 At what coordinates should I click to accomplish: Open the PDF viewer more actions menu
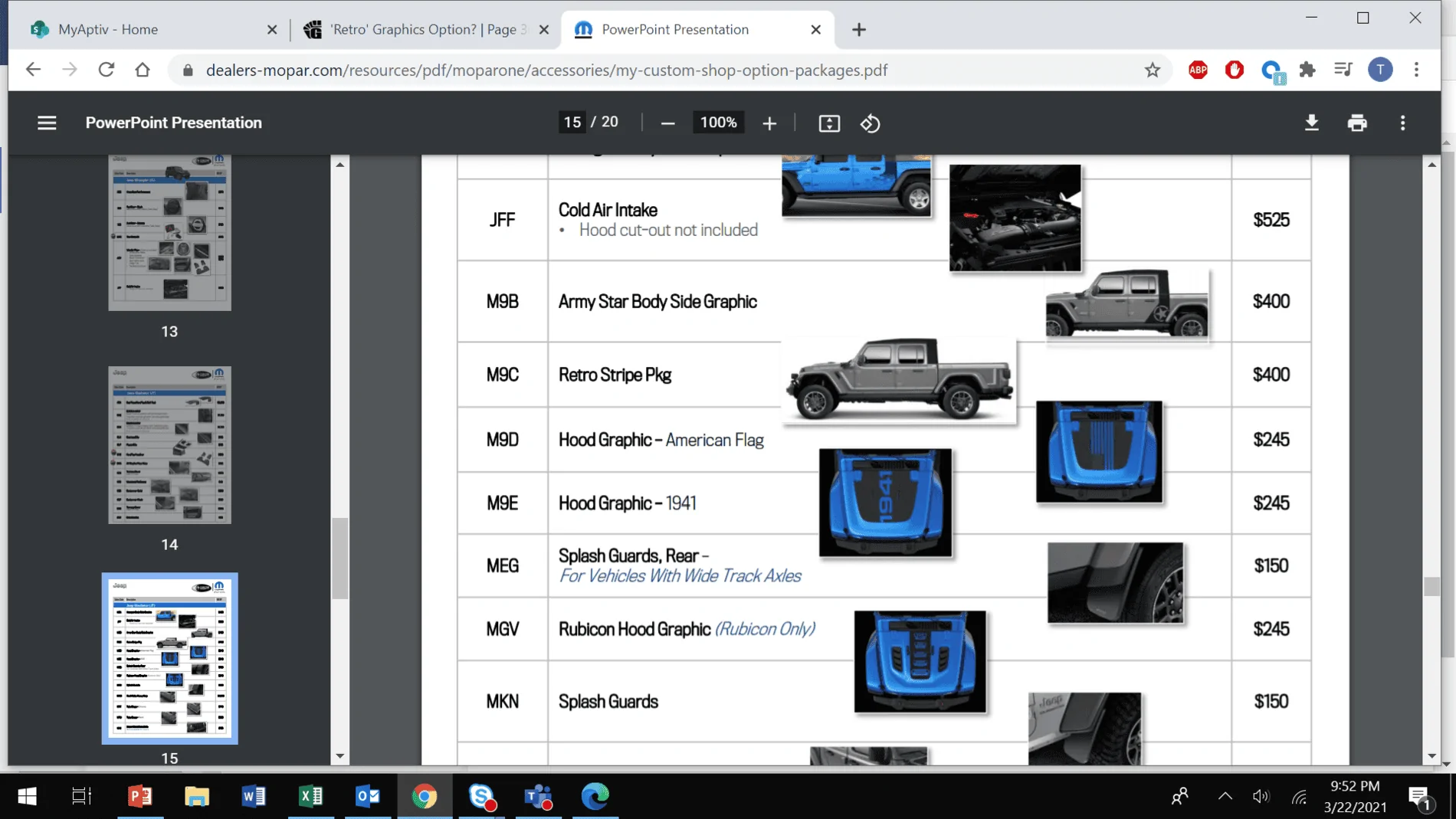point(1402,123)
